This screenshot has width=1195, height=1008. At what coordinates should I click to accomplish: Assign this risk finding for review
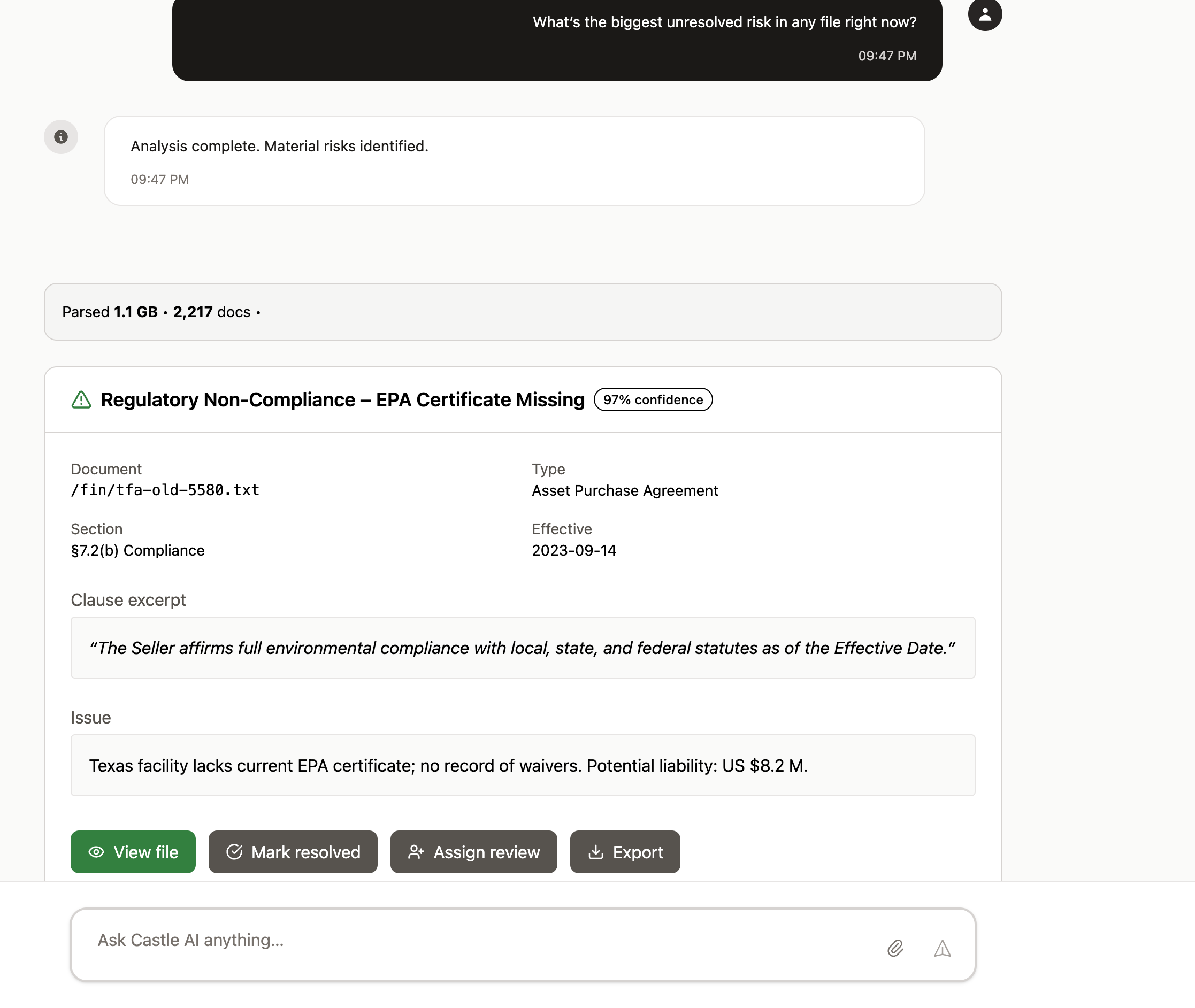[x=474, y=851]
